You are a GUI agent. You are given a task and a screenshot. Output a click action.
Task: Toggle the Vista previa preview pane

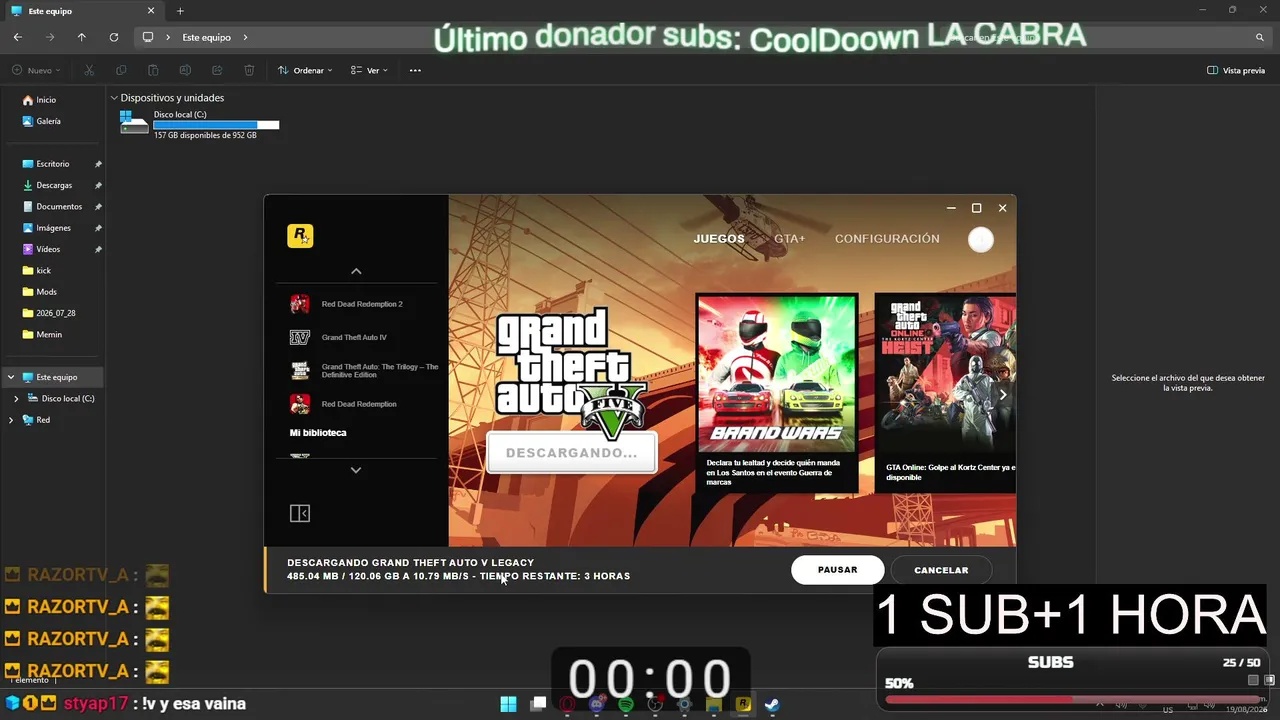[x=1236, y=70]
